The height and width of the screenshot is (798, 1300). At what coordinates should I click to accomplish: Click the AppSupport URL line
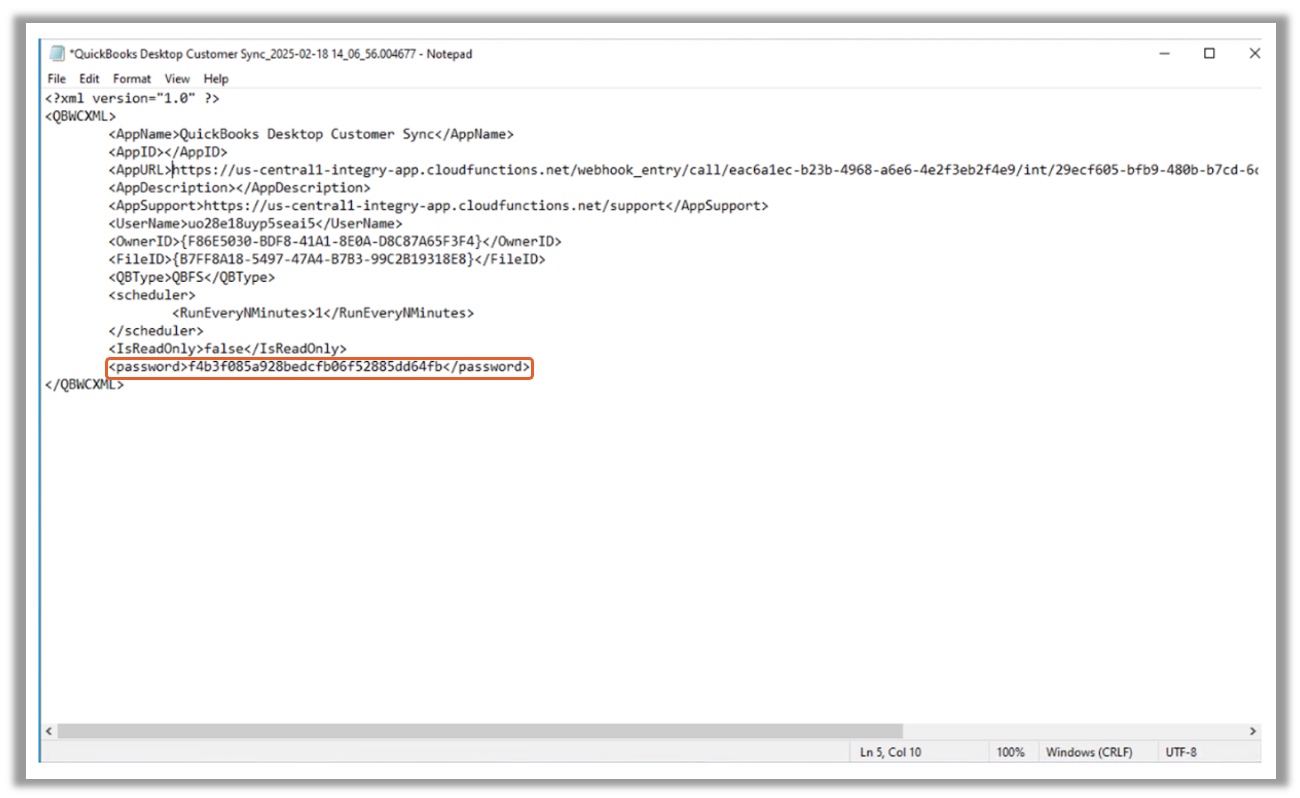coord(438,206)
